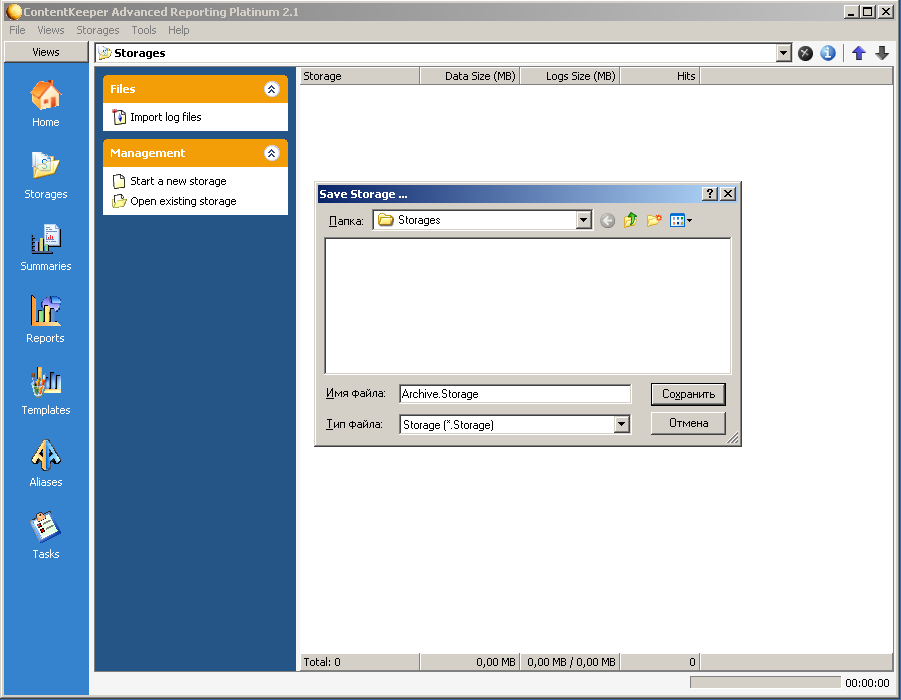Click the Hits column header

pos(660,76)
